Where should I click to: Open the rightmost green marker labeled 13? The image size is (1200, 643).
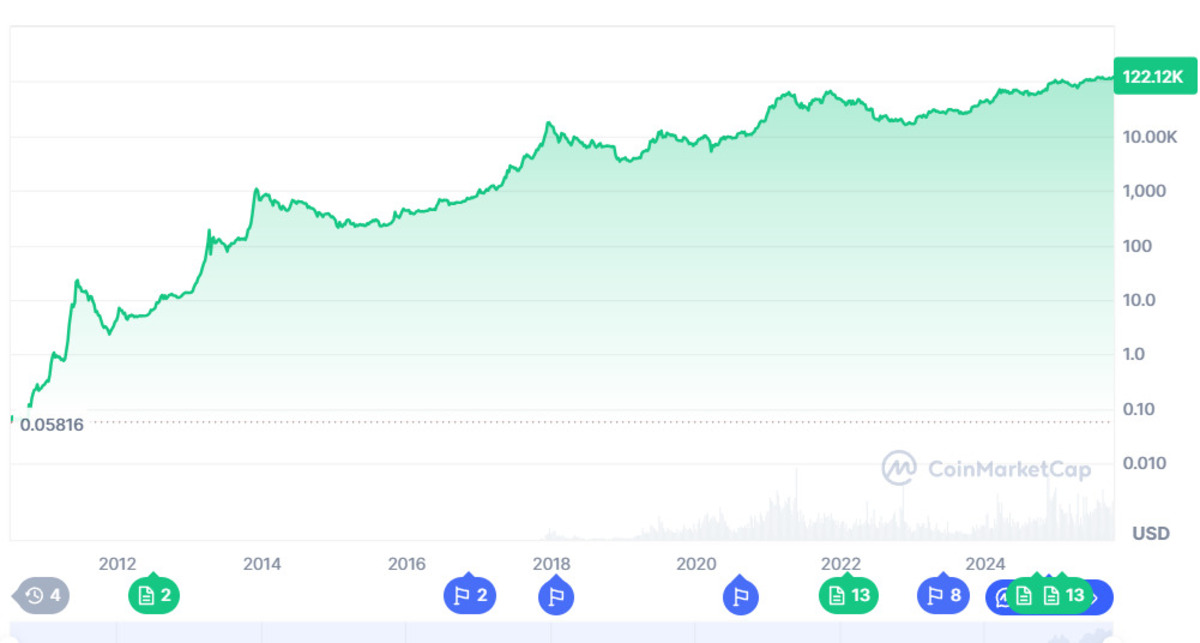[x=1062, y=596]
